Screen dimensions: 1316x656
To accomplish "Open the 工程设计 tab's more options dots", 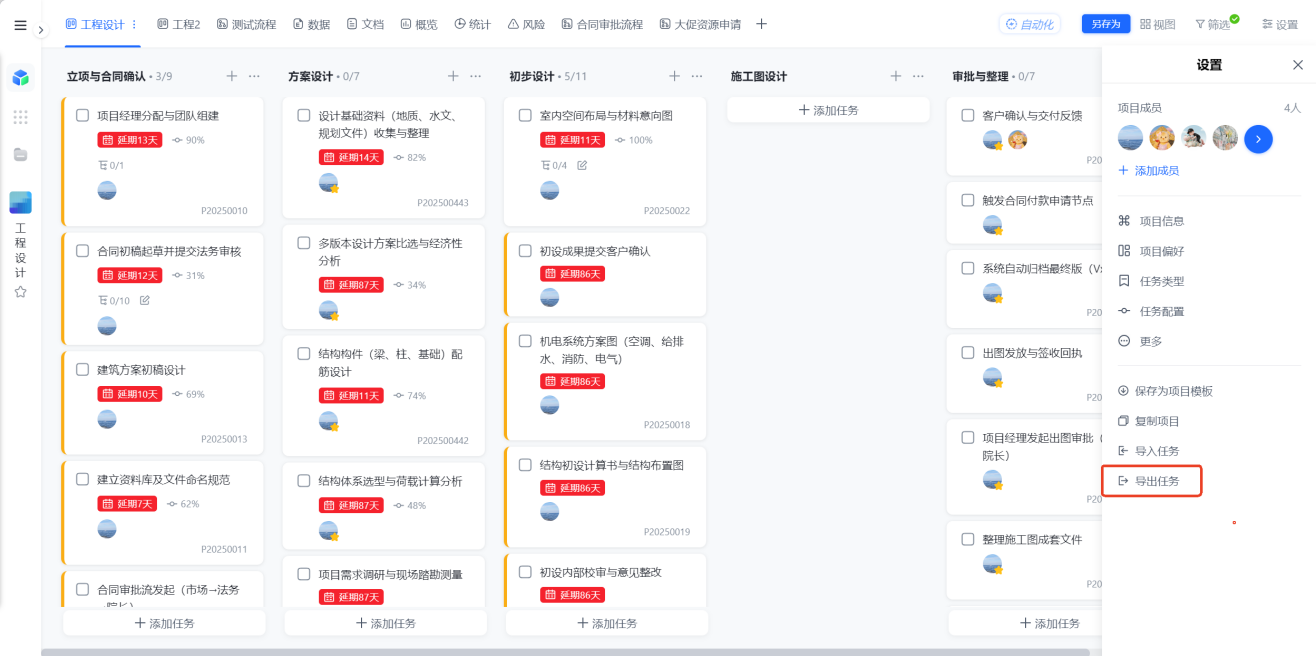I will (135, 24).
